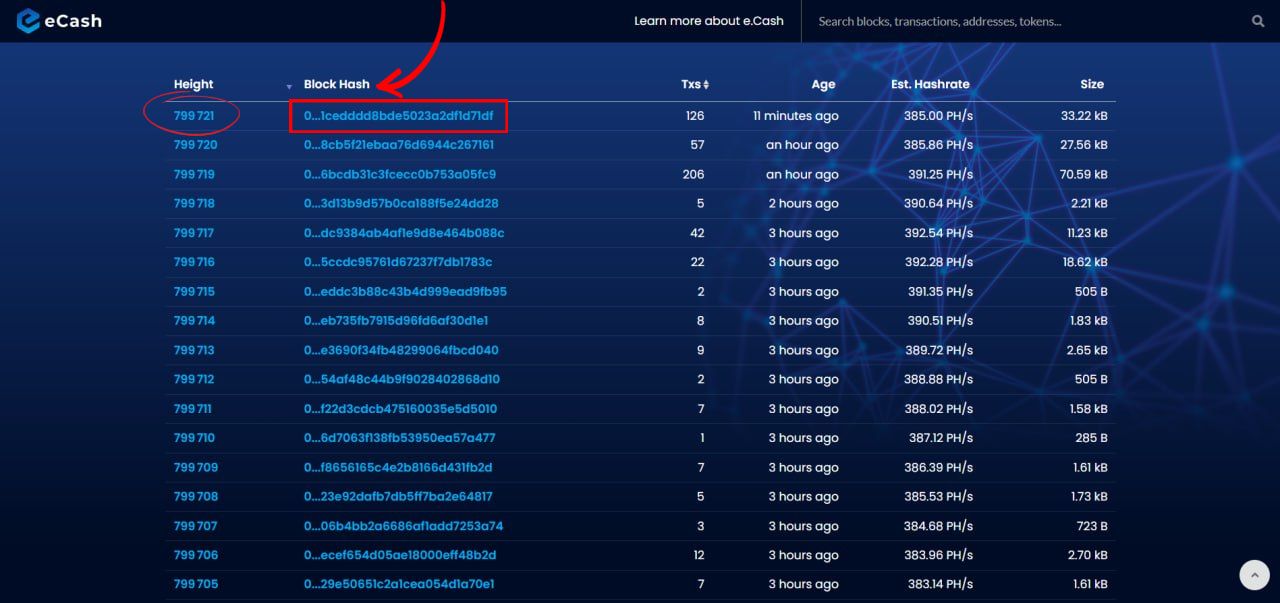Open block hash 0...54af48c44b9f9028402868d10
This screenshot has height=603, width=1280.
click(x=401, y=379)
